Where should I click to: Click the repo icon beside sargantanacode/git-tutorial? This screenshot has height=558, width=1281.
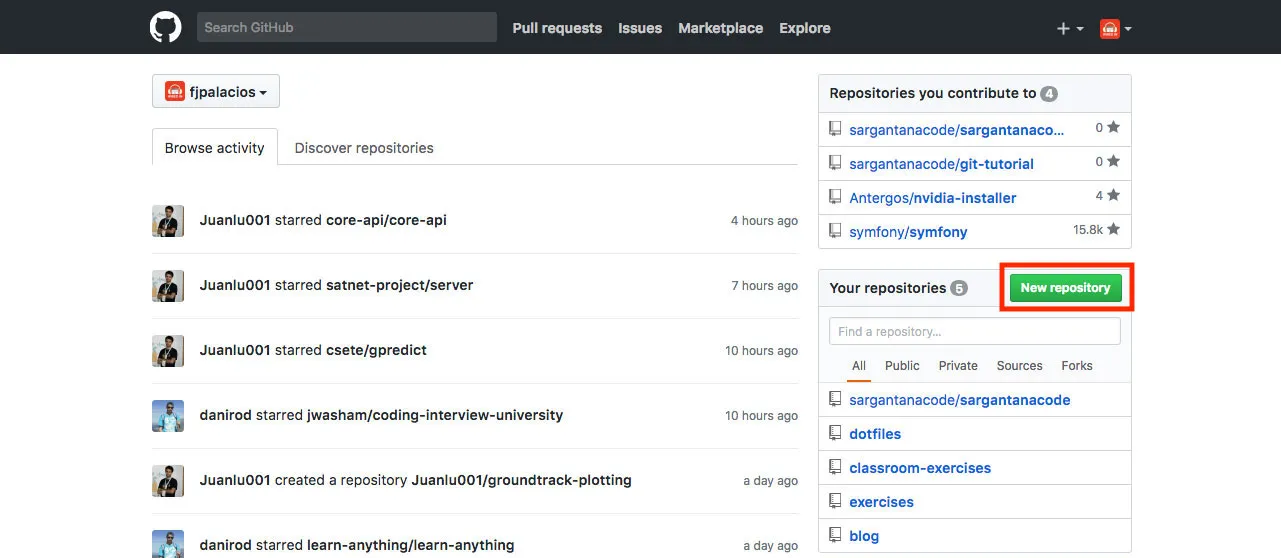835,163
